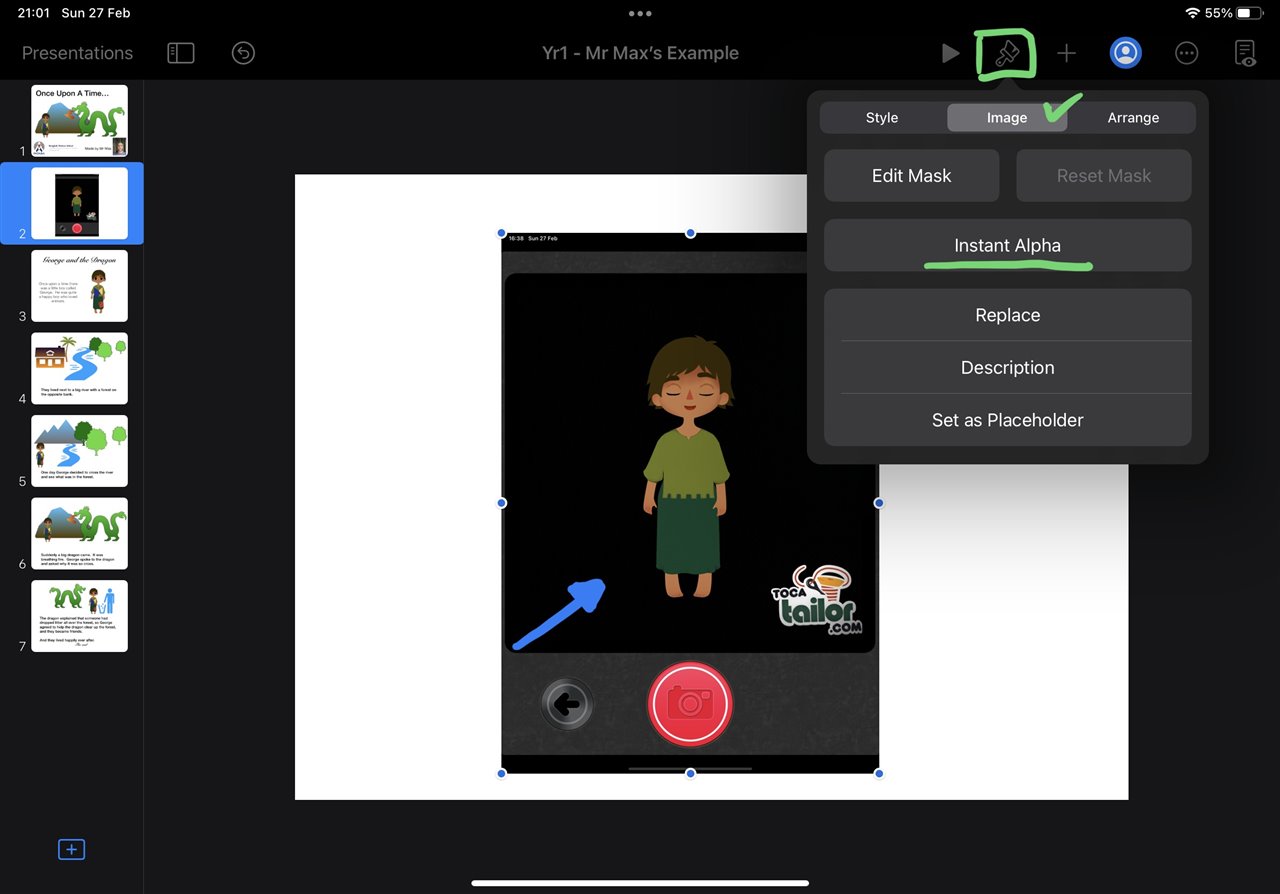The width and height of the screenshot is (1280, 894).
Task: Select slide 7 thumbnail in navigator
Action: tap(80, 616)
